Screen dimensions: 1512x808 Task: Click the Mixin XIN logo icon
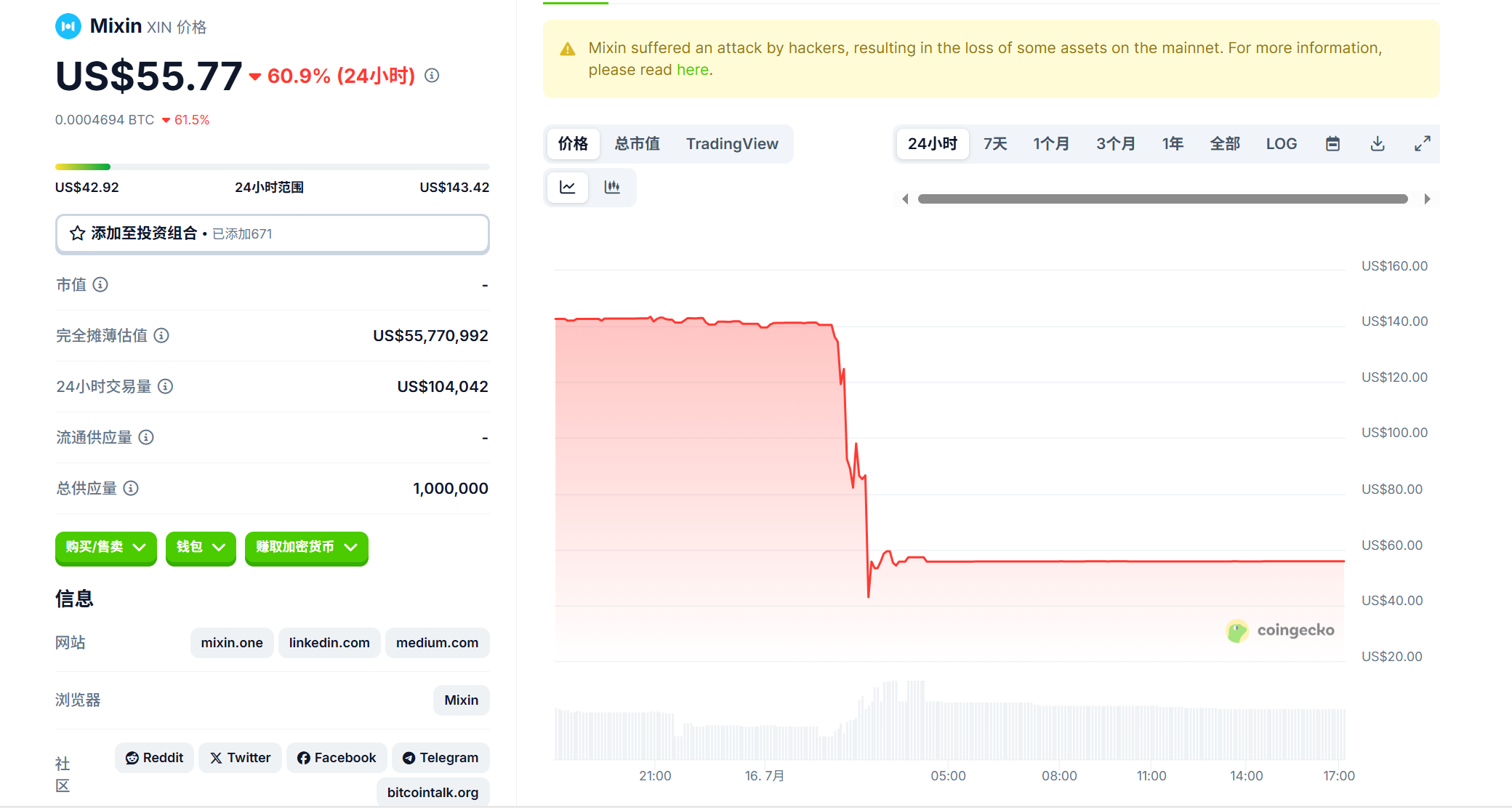click(68, 26)
